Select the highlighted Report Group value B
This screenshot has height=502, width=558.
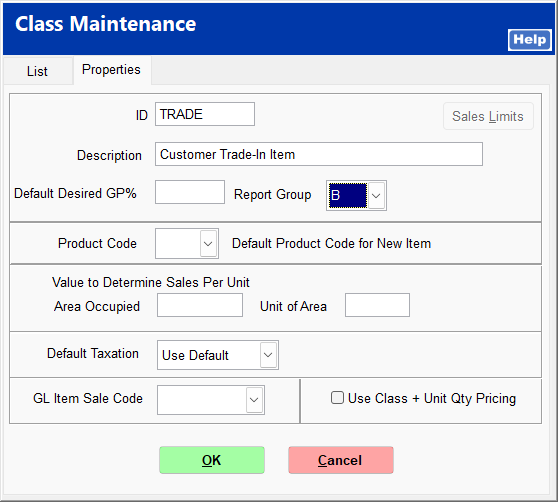click(x=348, y=196)
